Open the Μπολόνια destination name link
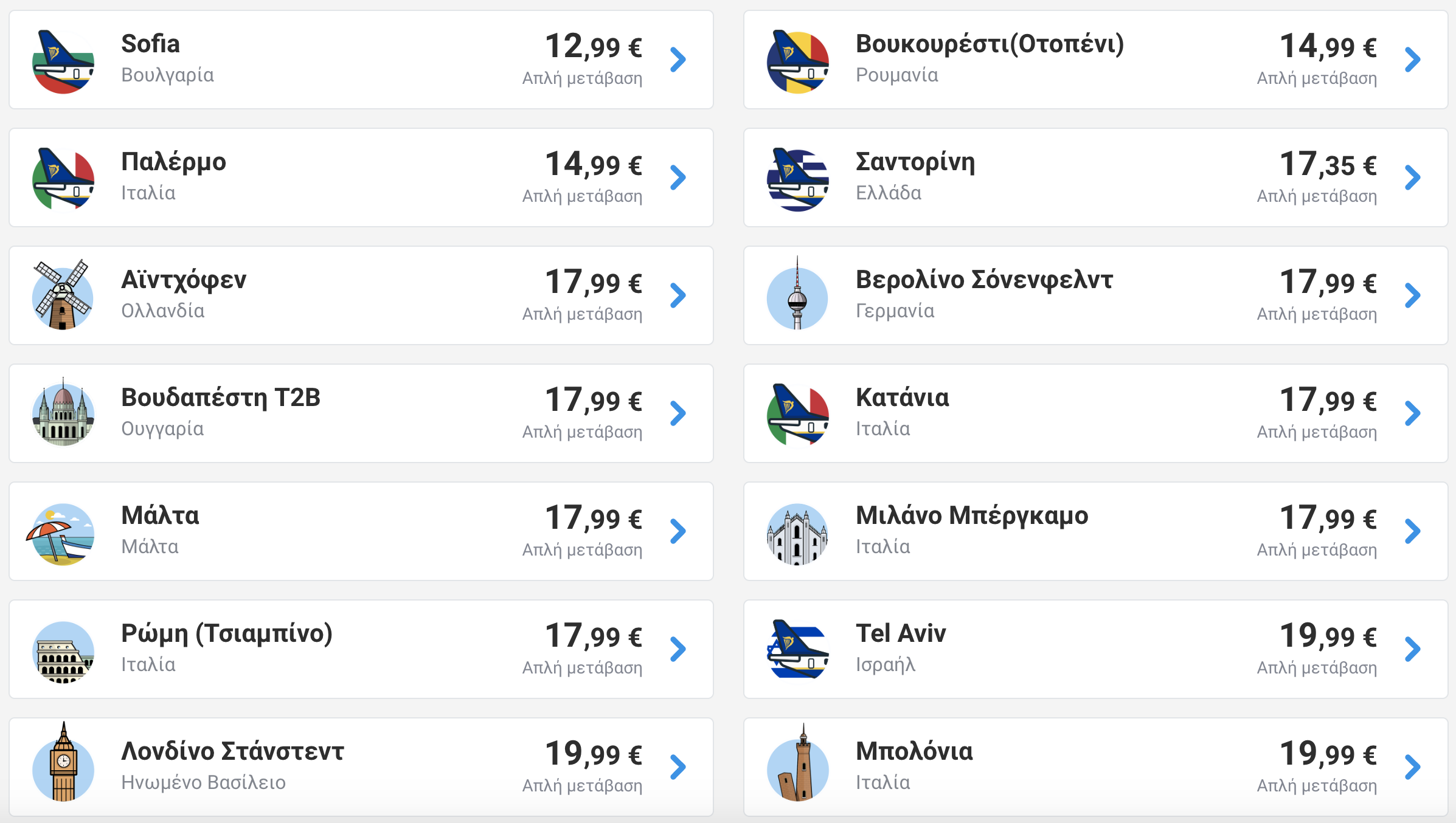Viewport: 1456px width, 823px height. [x=914, y=751]
